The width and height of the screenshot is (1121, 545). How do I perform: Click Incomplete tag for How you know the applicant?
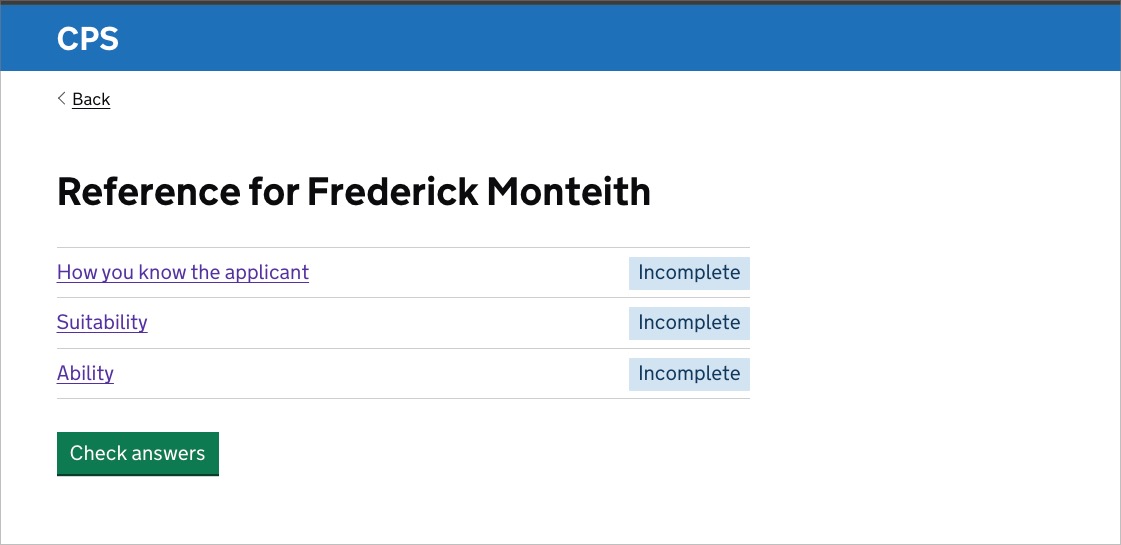pos(689,273)
